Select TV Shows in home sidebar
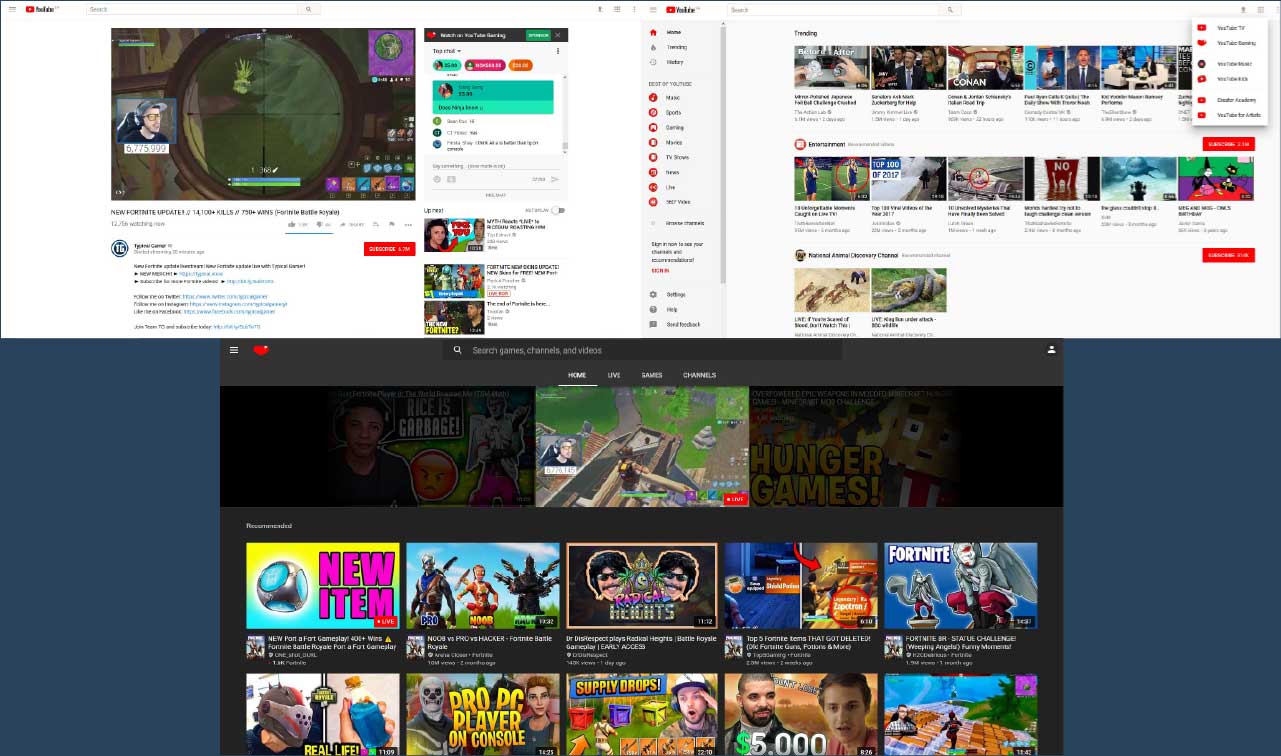 pyautogui.click(x=678, y=157)
